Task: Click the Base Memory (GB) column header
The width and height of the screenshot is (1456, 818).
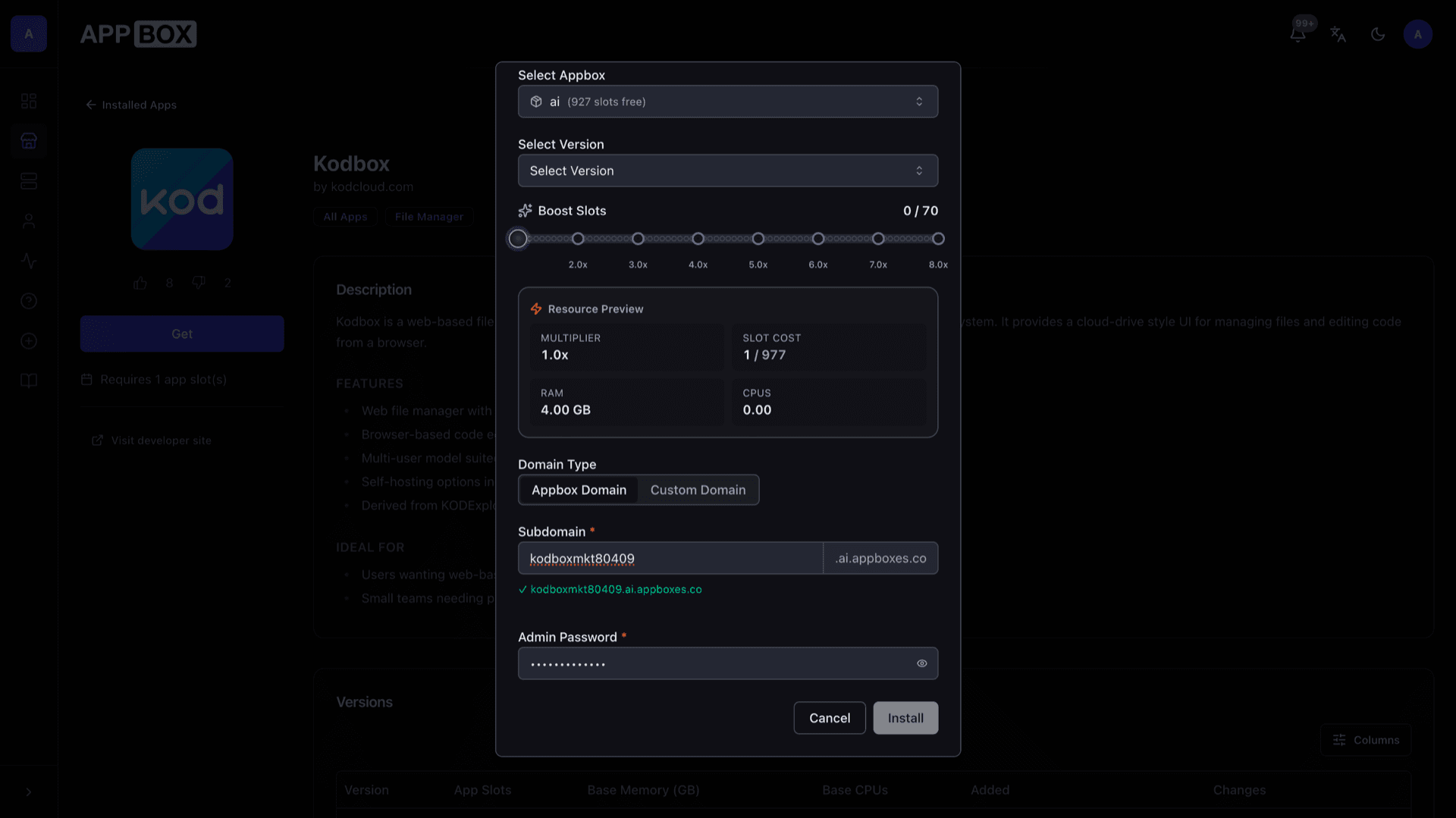Action: (643, 790)
